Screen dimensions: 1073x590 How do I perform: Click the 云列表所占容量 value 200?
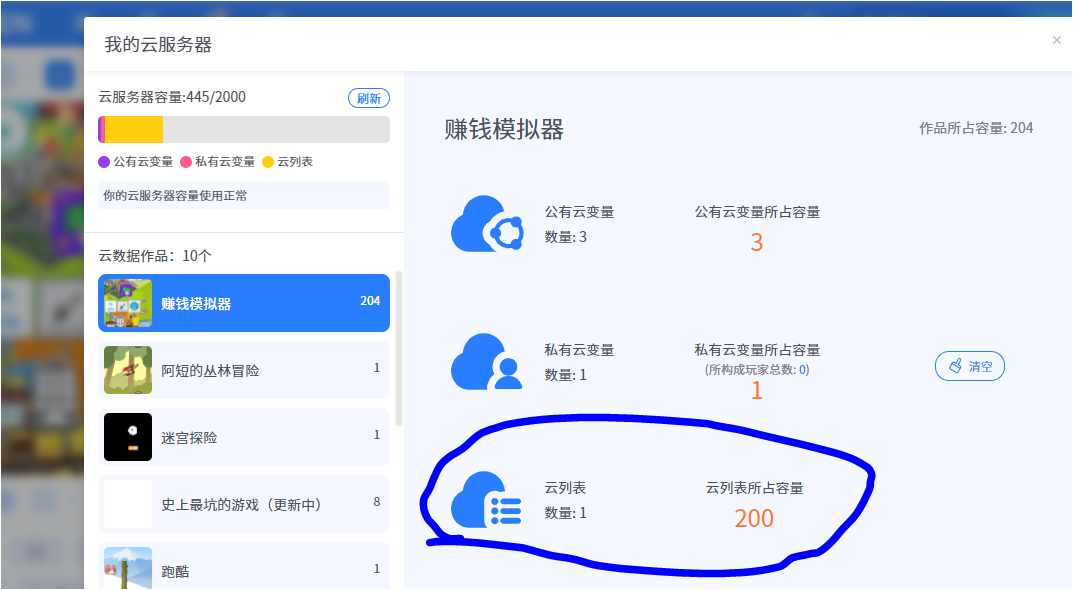[754, 518]
